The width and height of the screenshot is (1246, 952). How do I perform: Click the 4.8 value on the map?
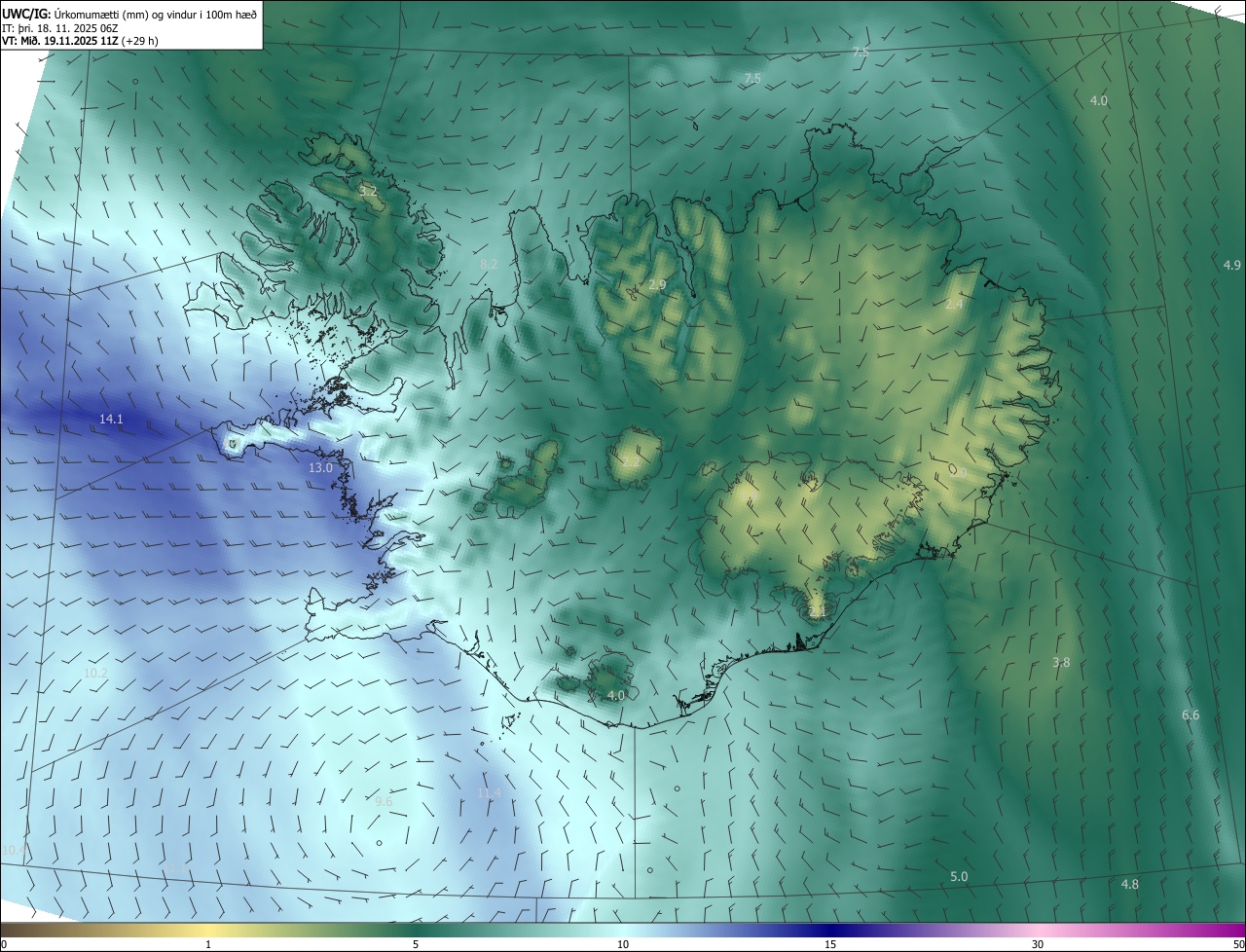point(1130,884)
